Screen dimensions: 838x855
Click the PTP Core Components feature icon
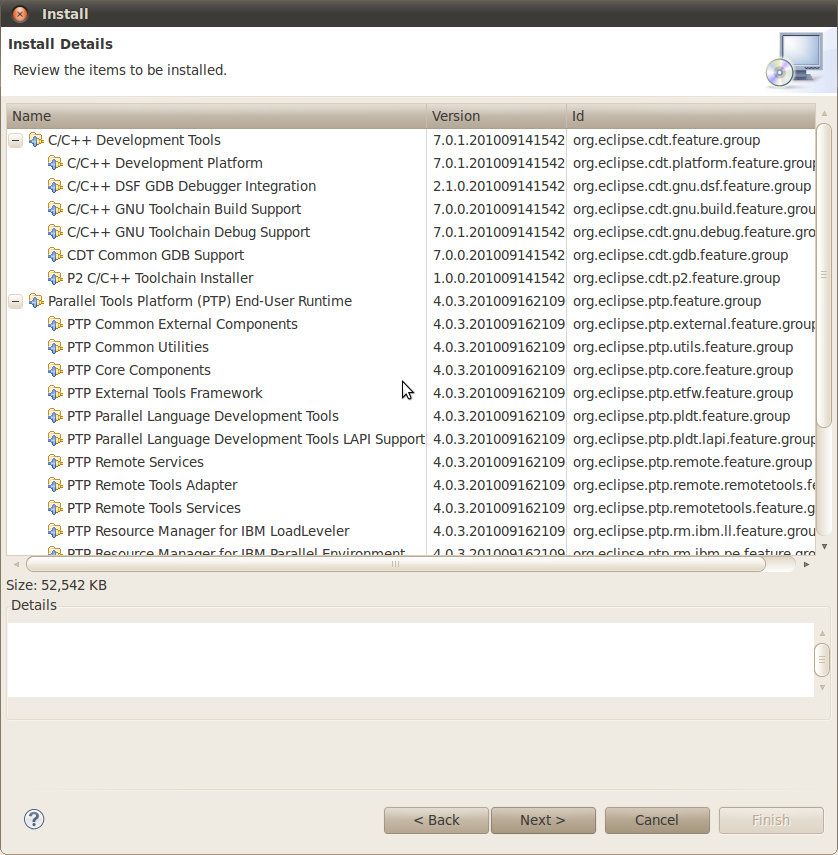click(x=55, y=370)
